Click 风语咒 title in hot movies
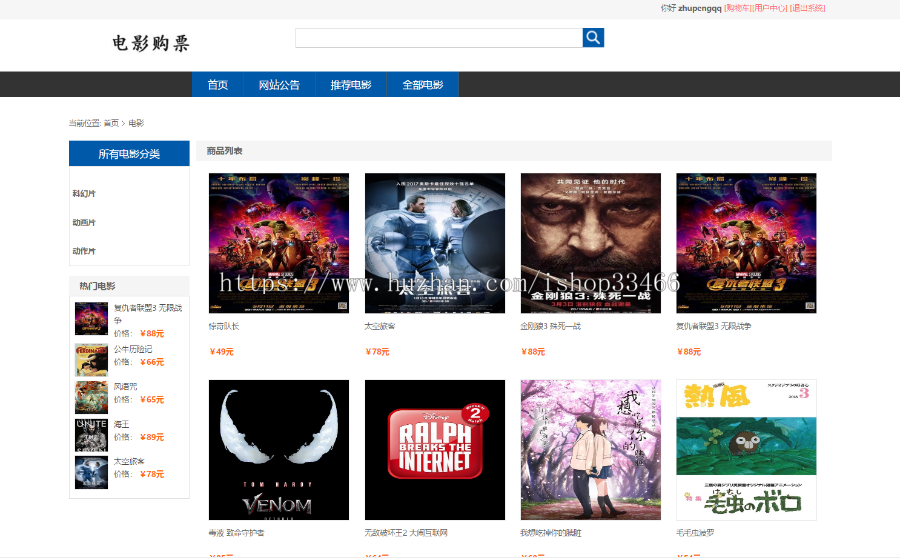Image resolution: width=900 pixels, height=560 pixels. [x=125, y=386]
